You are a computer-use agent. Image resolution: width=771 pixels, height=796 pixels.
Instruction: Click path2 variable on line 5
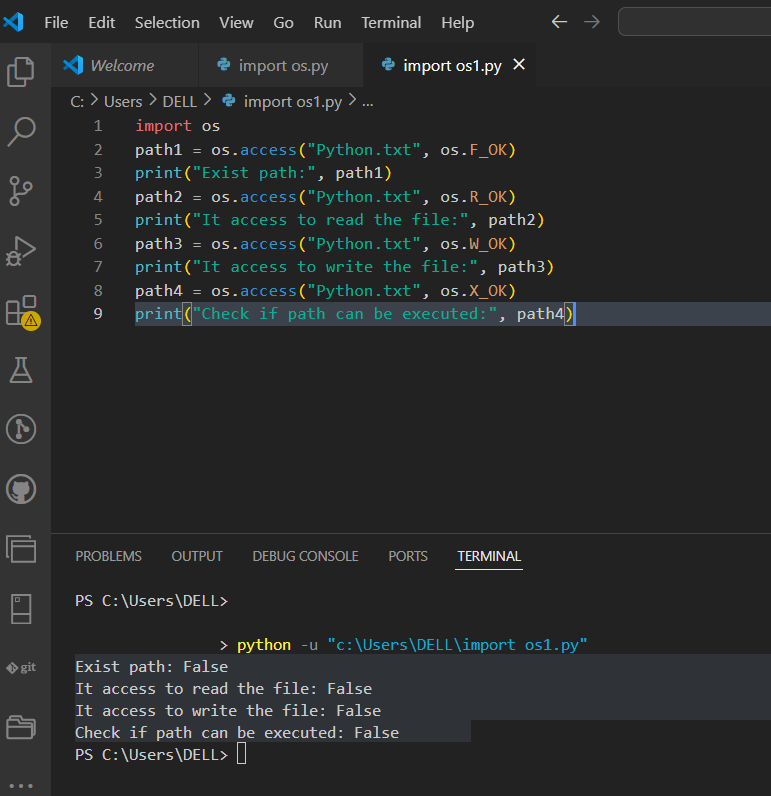(x=512, y=220)
